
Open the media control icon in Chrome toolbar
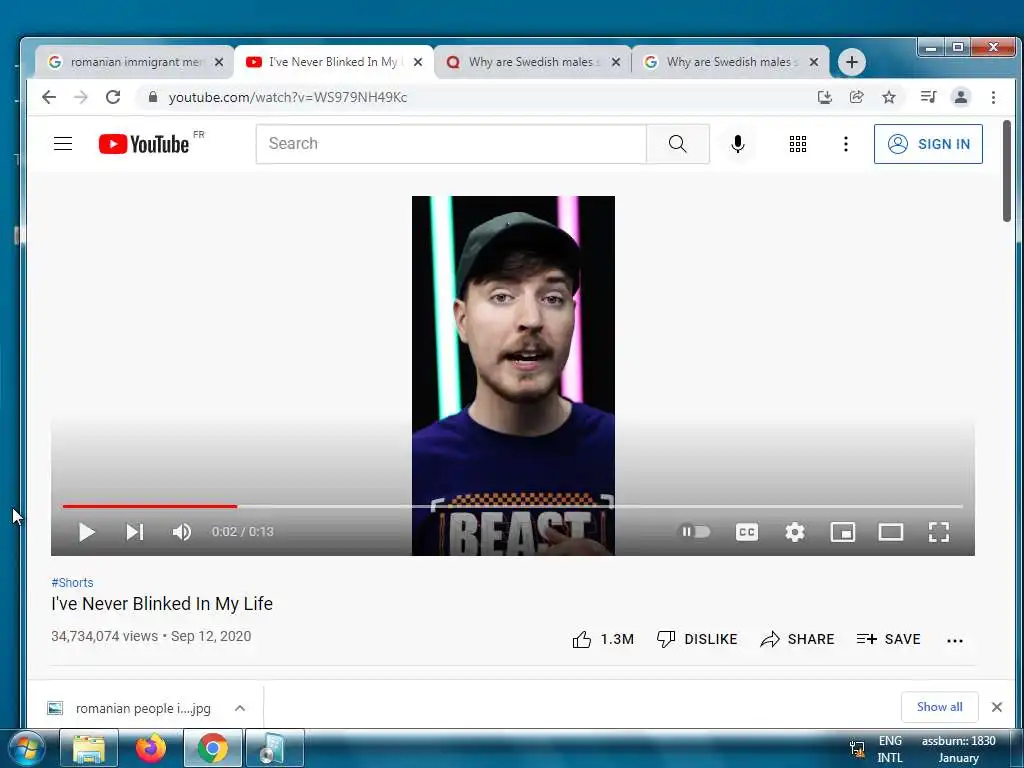(x=928, y=97)
